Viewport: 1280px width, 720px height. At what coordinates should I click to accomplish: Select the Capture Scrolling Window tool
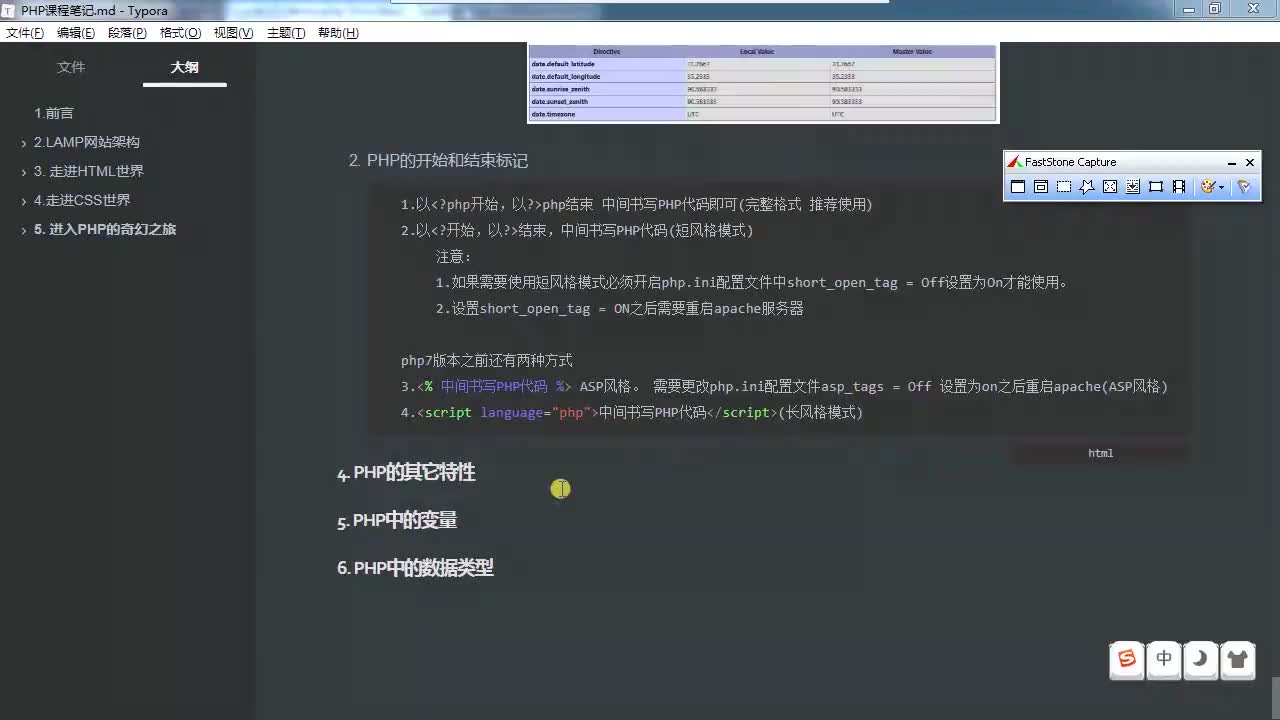[1133, 186]
